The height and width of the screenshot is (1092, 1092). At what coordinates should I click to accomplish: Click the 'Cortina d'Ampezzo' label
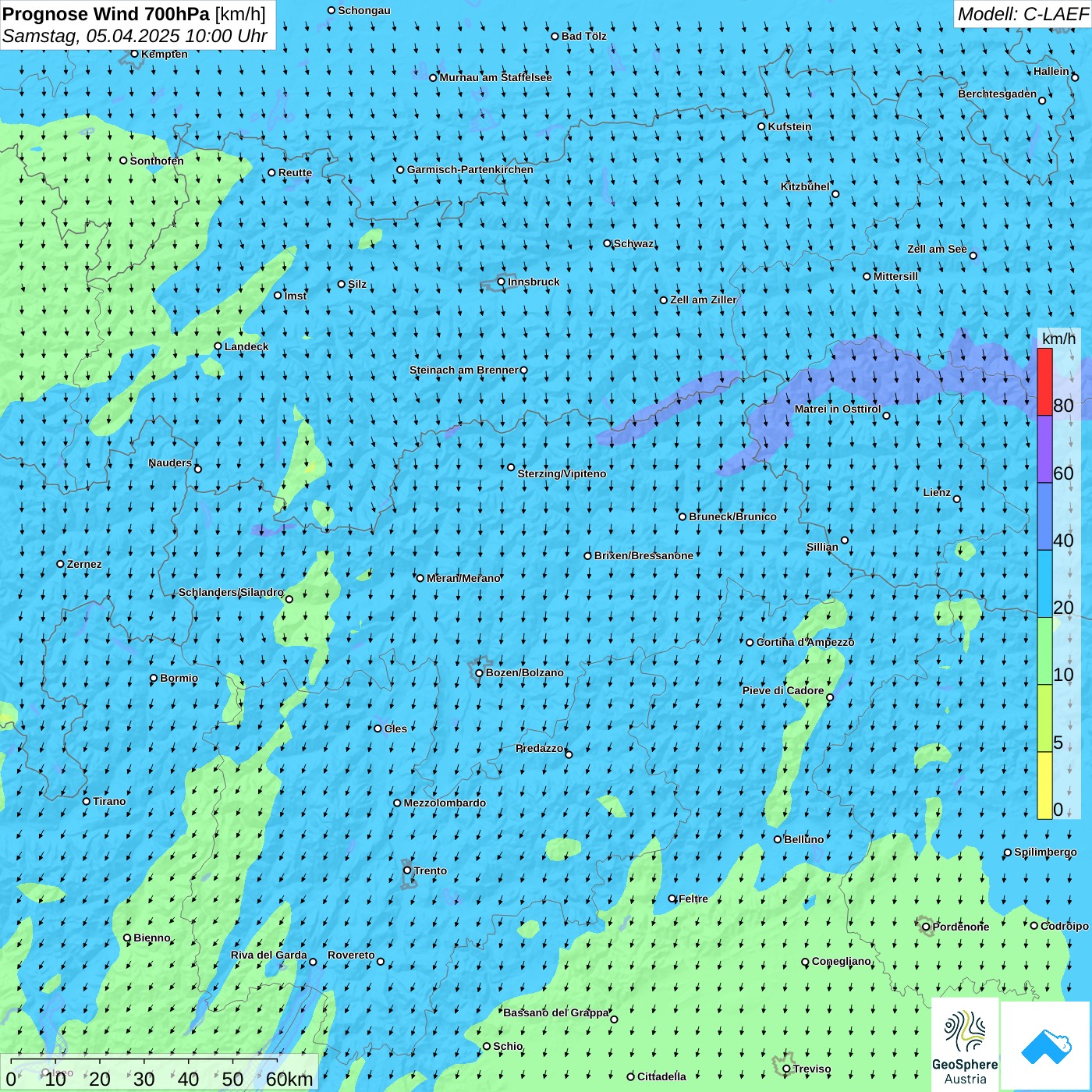coord(805,642)
